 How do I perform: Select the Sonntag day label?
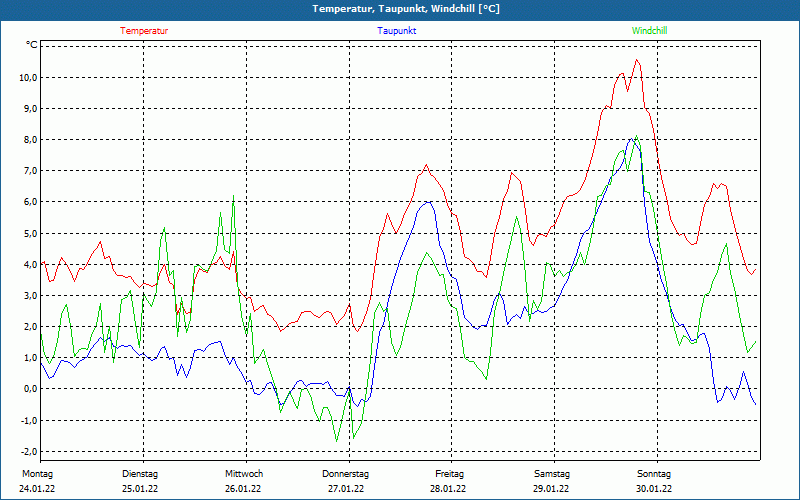654,474
